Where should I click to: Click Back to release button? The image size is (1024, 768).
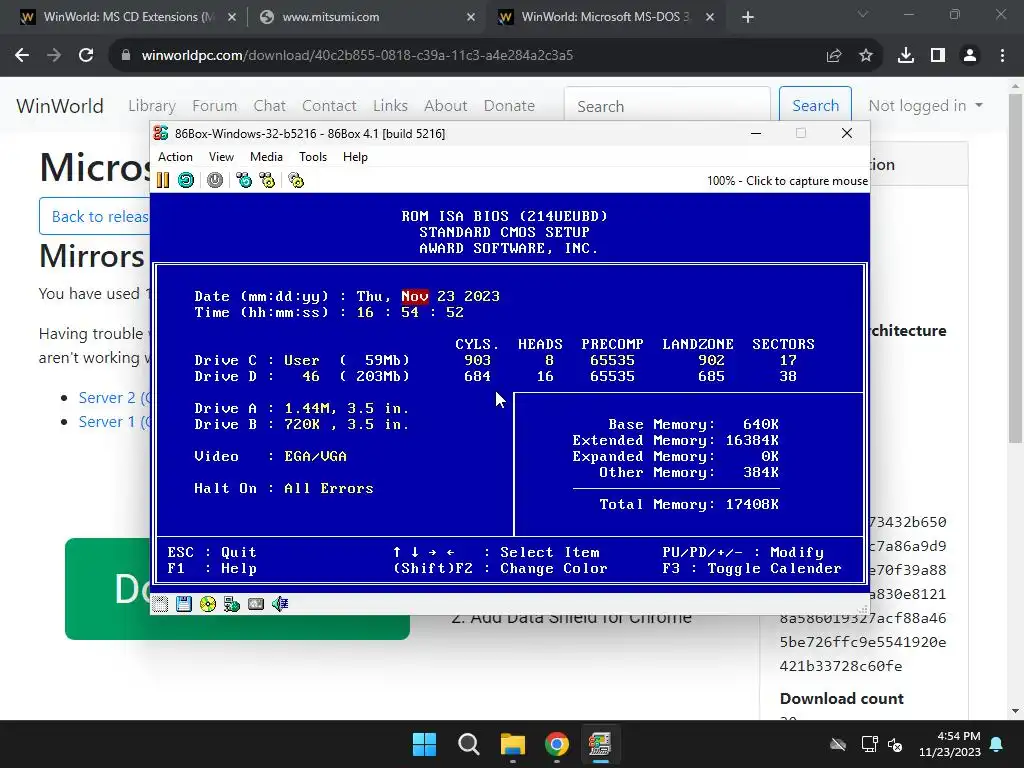click(x=95, y=216)
